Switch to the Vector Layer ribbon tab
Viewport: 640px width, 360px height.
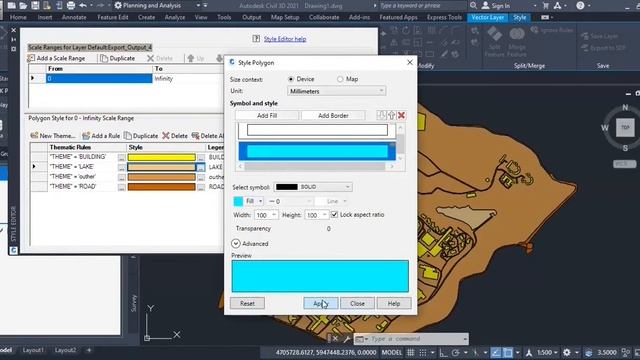(487, 17)
